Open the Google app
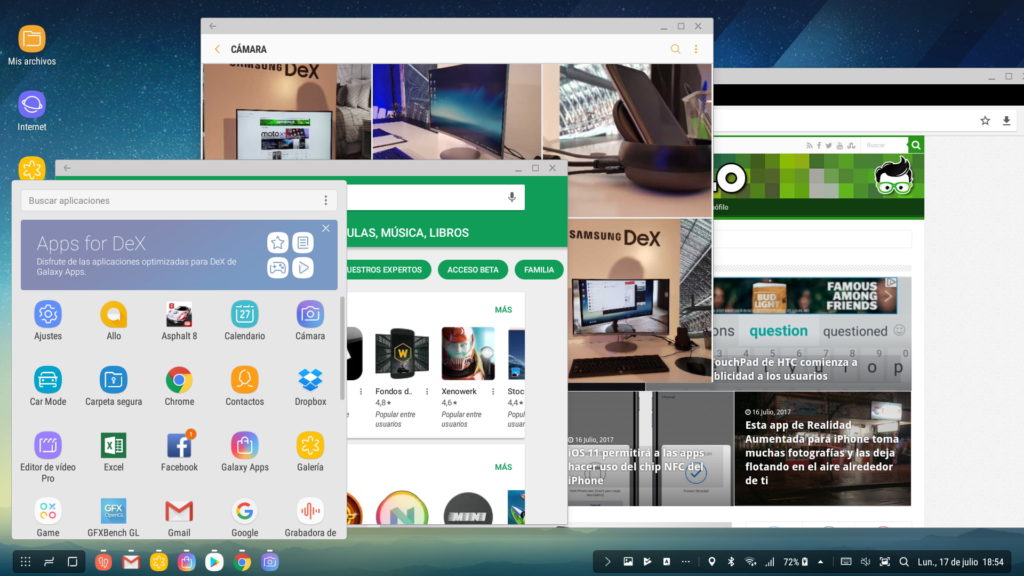Screen dimensions: 1024x576 pos(244,511)
